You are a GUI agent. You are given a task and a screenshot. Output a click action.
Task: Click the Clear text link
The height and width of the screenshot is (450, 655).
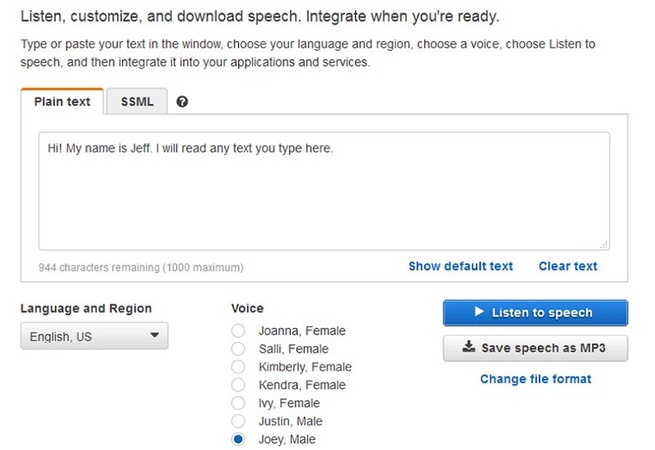tap(567, 266)
